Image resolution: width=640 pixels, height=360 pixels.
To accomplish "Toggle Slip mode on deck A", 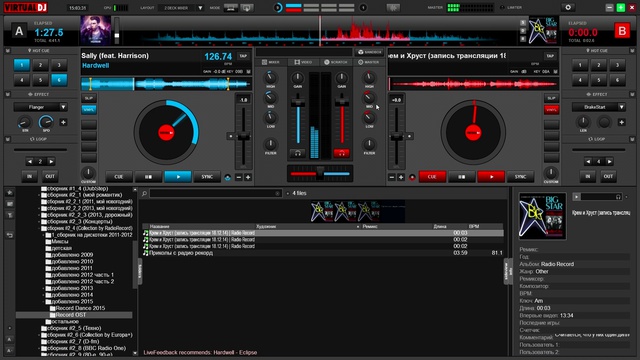I will tap(89, 98).
